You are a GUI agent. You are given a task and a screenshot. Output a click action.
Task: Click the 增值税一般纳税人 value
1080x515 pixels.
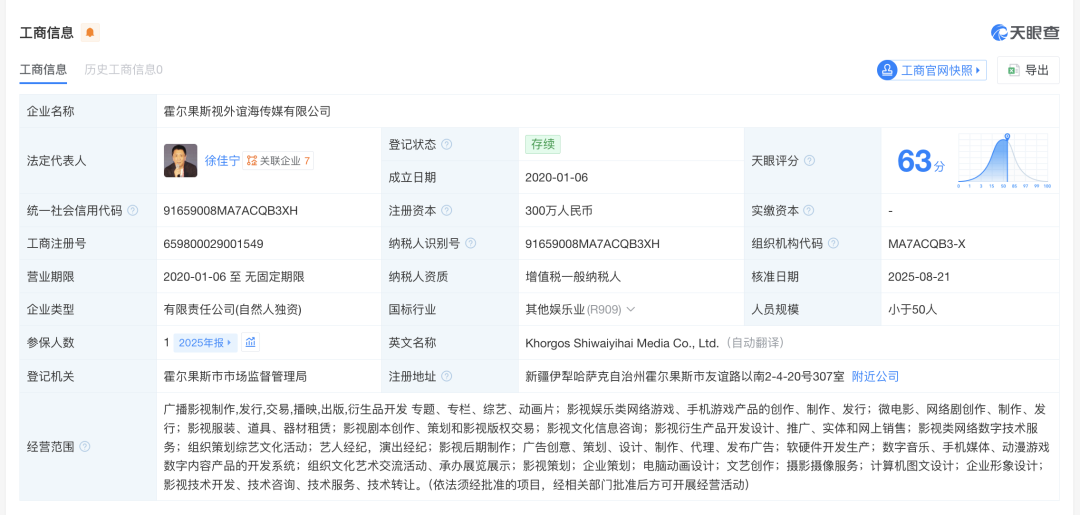(573, 277)
